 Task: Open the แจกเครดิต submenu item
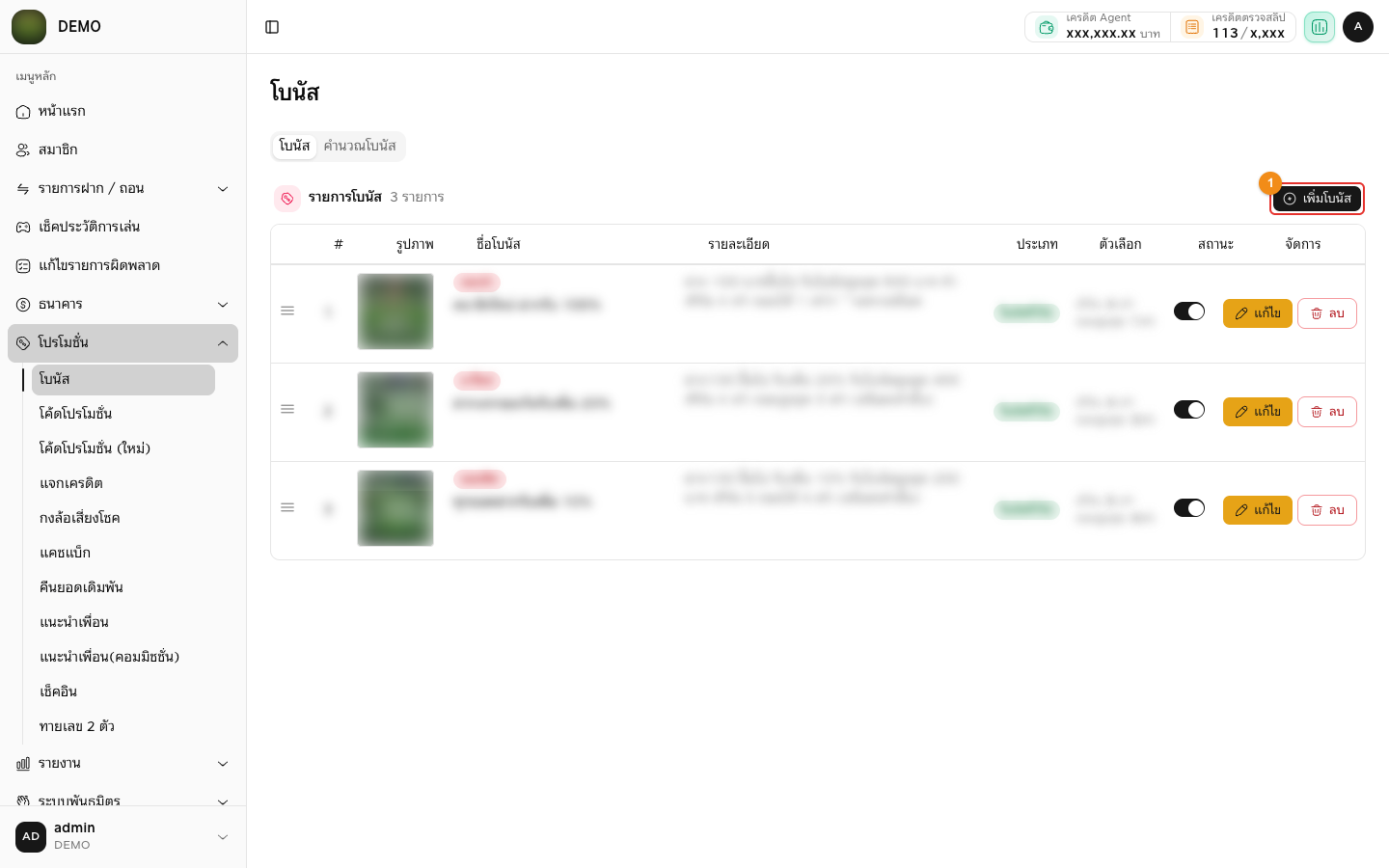[123, 483]
